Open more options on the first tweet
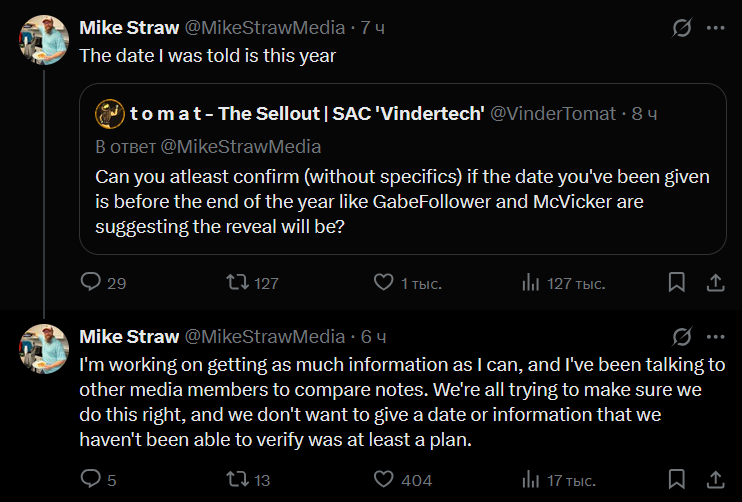The height and width of the screenshot is (502, 742). click(715, 29)
